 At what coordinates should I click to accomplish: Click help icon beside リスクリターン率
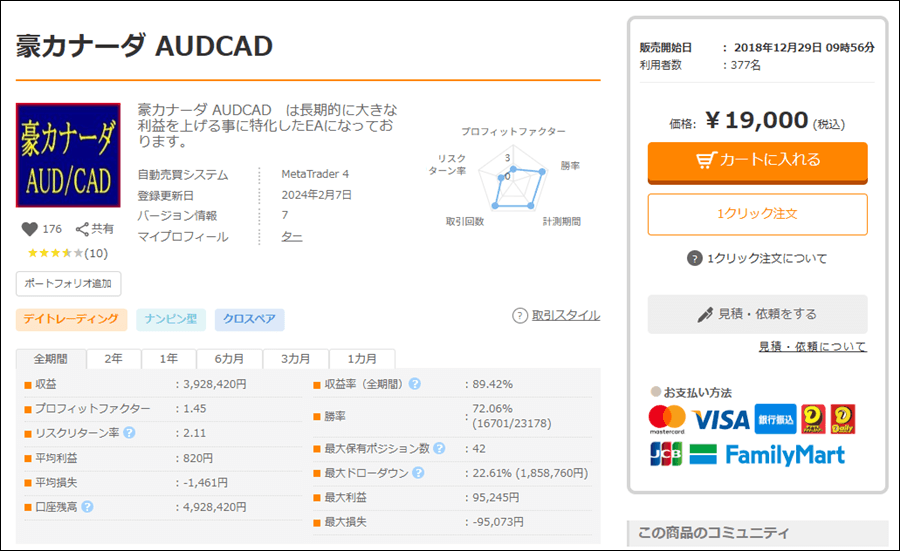[129, 432]
